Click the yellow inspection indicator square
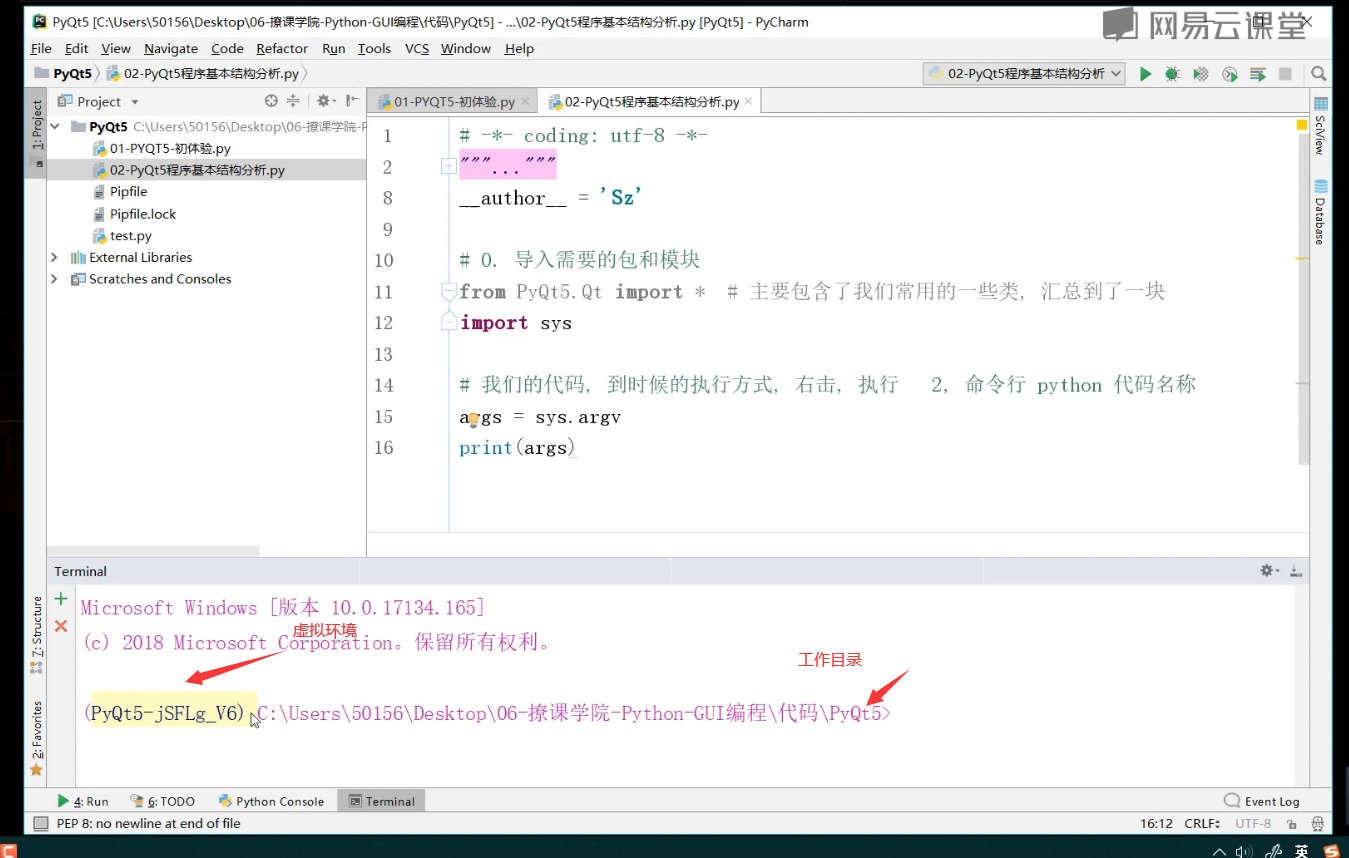 (1302, 125)
